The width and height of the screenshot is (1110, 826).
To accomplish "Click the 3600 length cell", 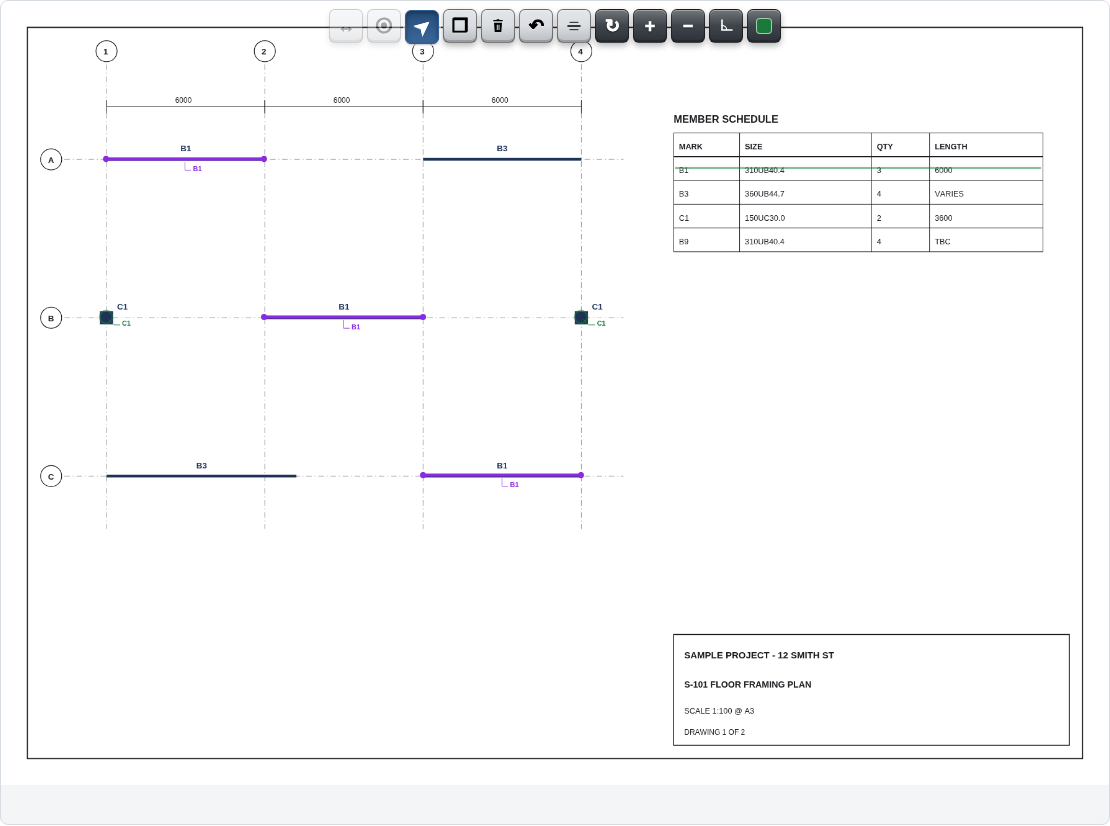I will click(943, 218).
